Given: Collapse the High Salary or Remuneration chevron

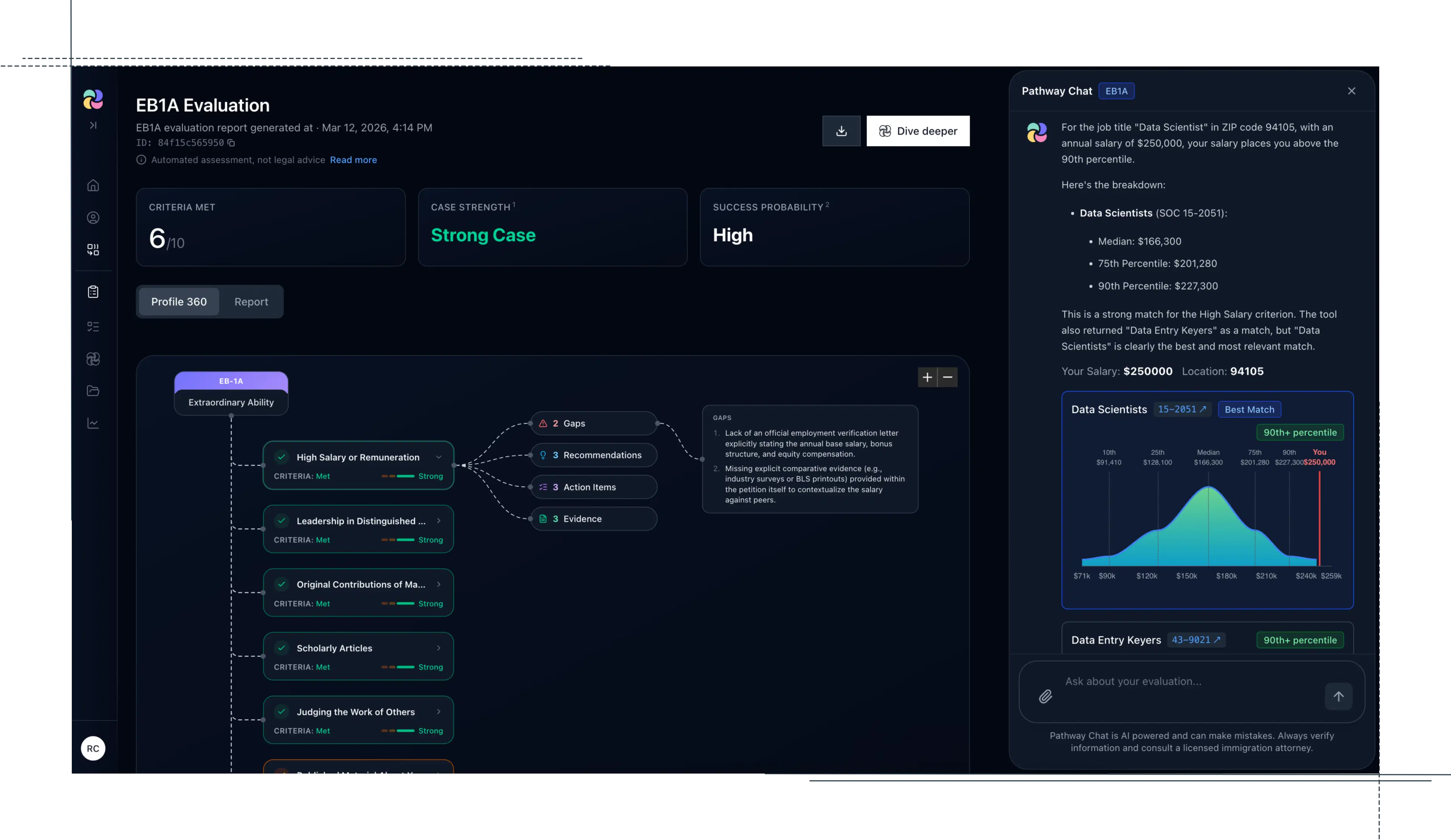Looking at the screenshot, I should pos(439,457).
